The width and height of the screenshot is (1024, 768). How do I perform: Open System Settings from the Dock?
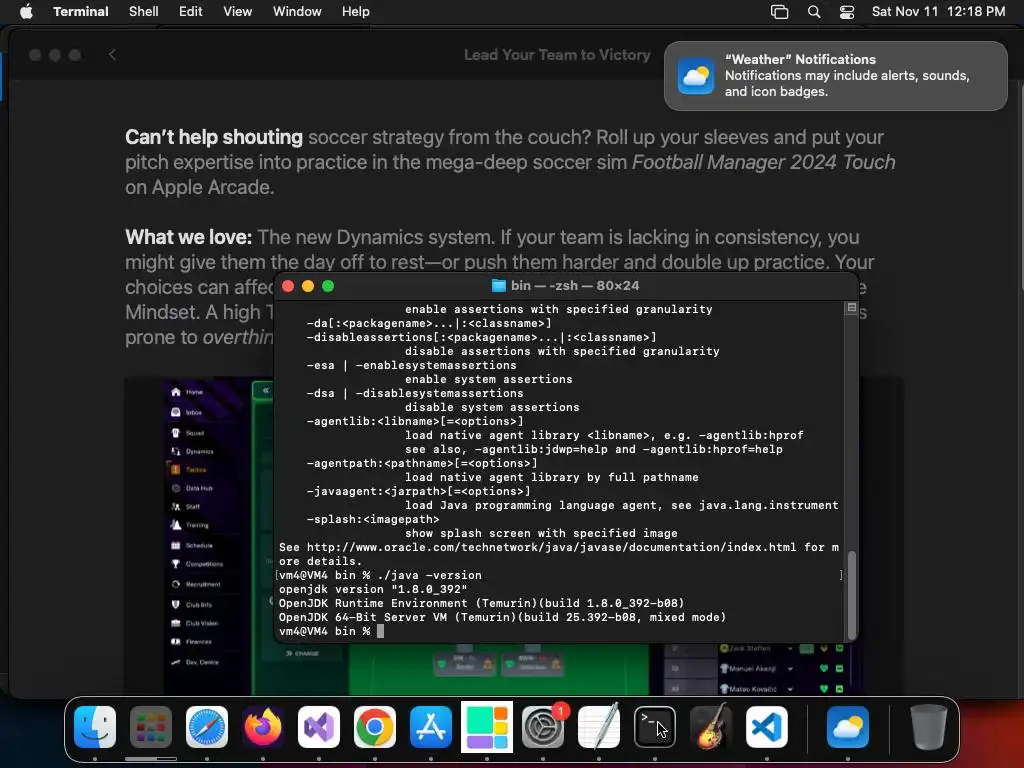coord(543,727)
